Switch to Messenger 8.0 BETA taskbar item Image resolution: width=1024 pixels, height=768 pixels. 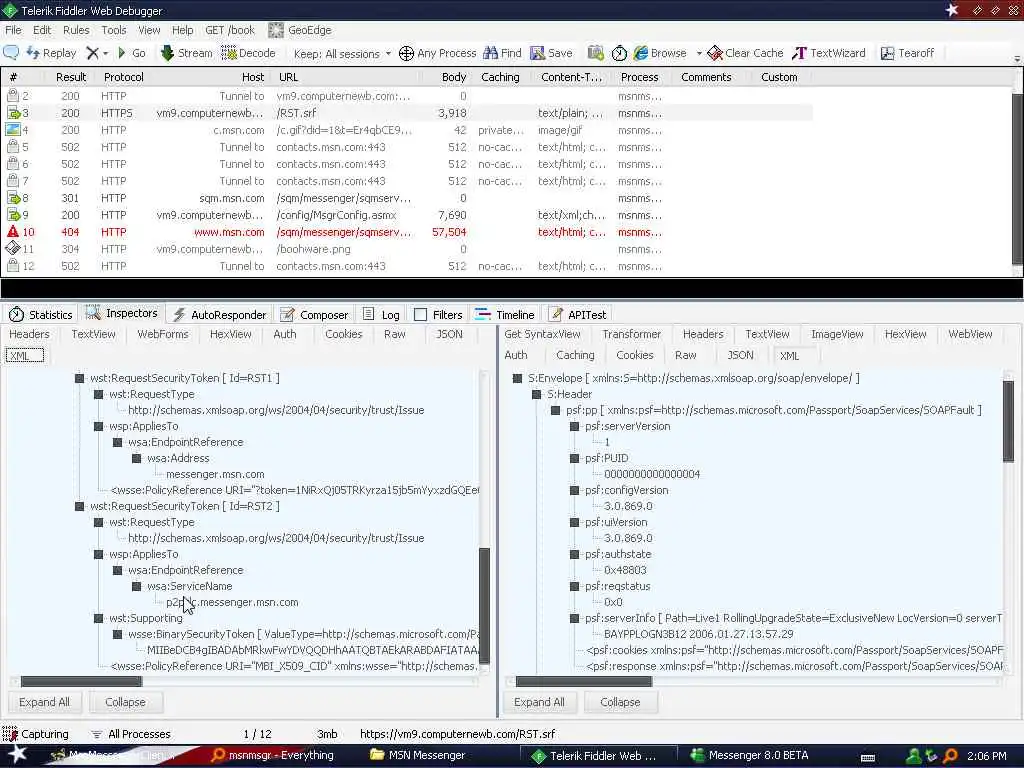pos(750,756)
